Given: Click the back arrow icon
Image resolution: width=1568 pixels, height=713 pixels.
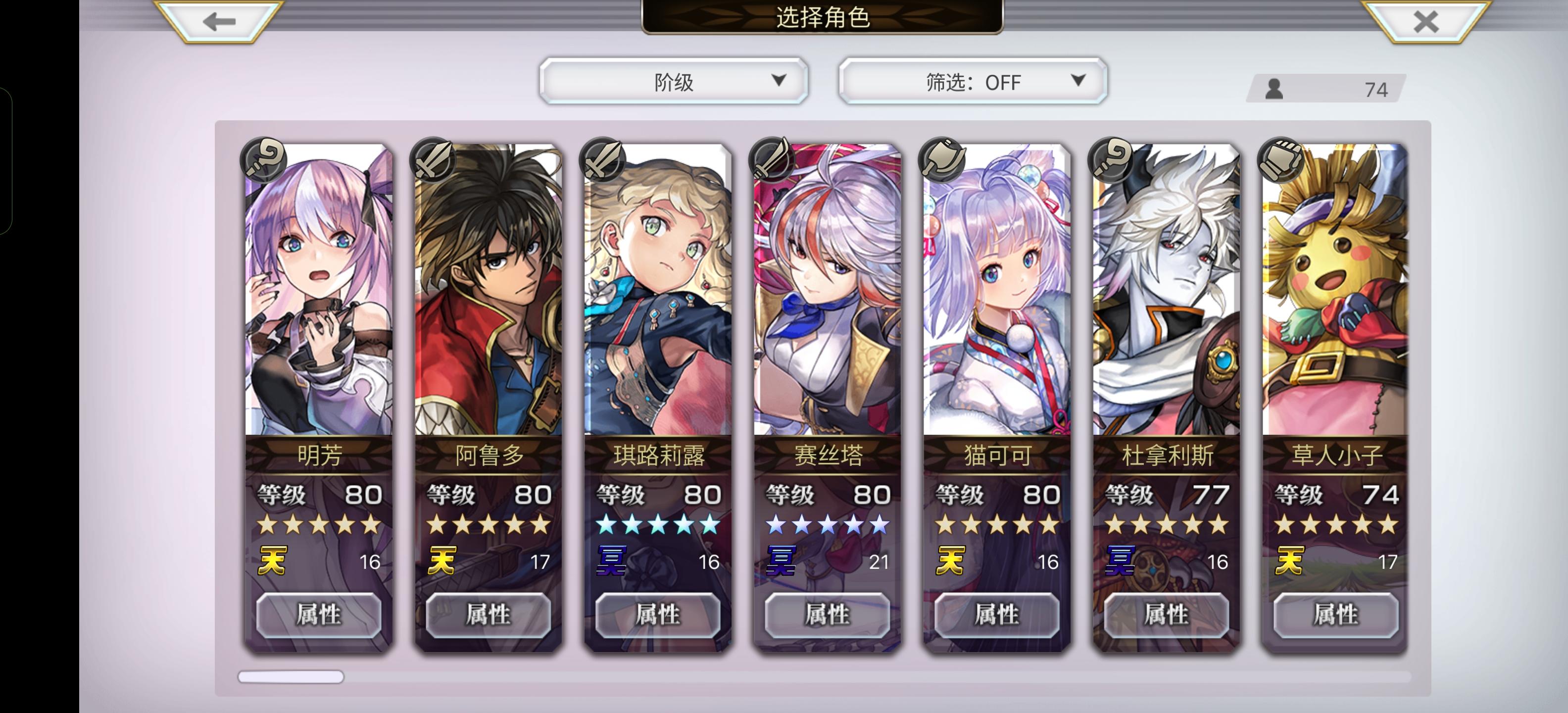Looking at the screenshot, I should tap(219, 21).
